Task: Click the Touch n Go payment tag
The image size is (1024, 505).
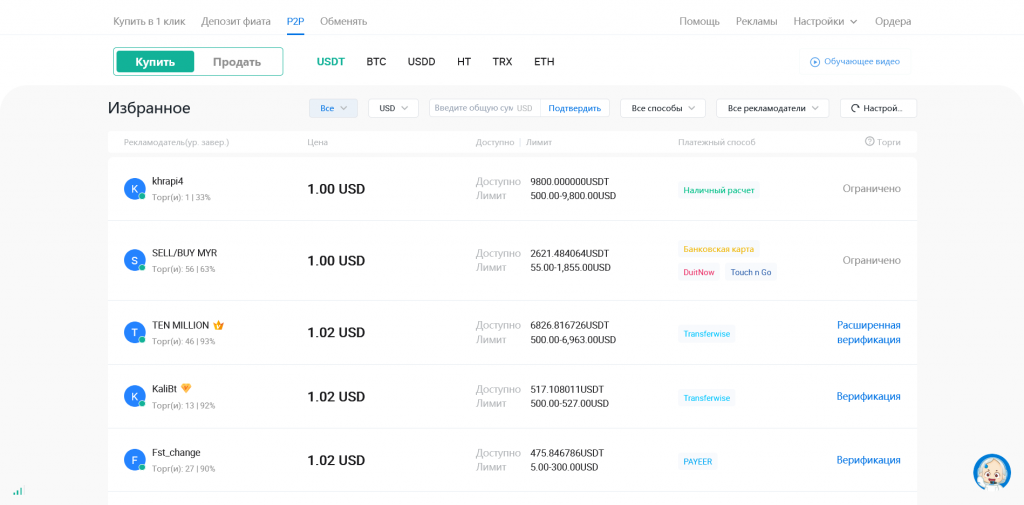Action: 751,272
